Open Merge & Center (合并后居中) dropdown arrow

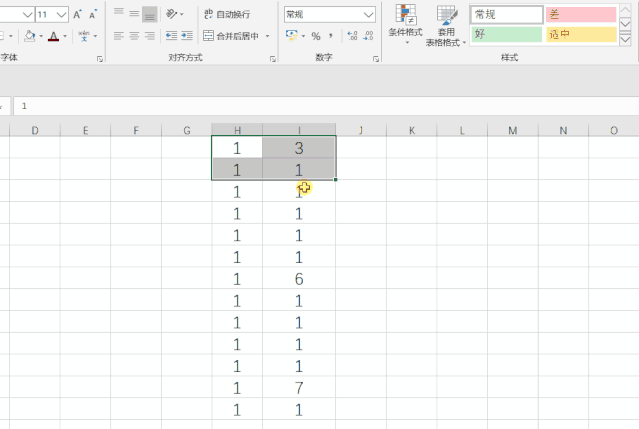(267, 36)
